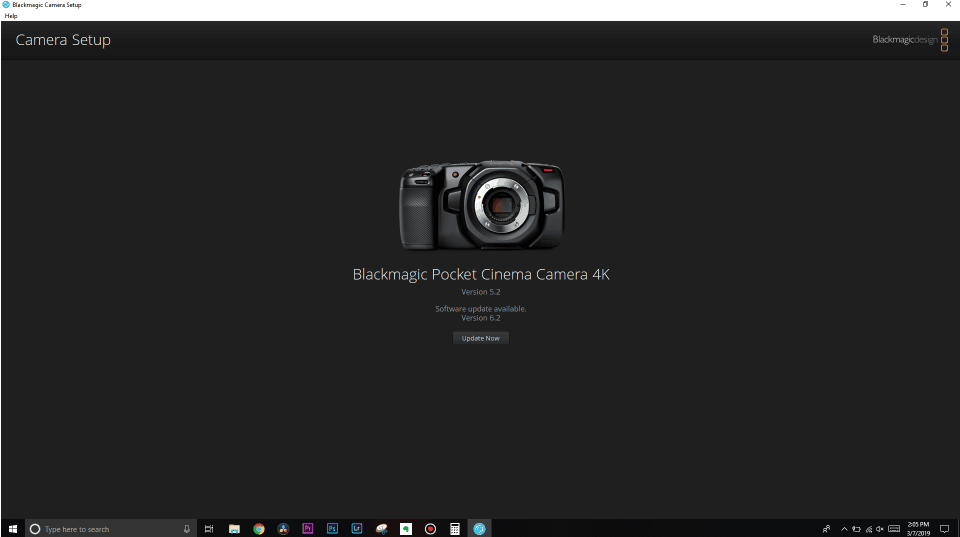Click the Version 5.2 text
Viewport: 960px width, 537px height.
pos(481,292)
